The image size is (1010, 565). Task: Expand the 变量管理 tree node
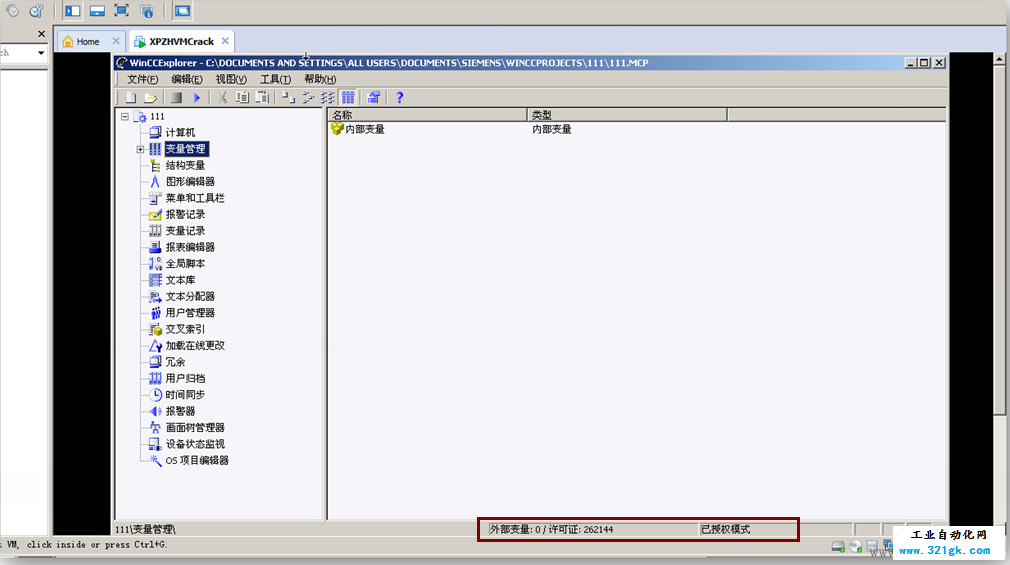pos(140,149)
